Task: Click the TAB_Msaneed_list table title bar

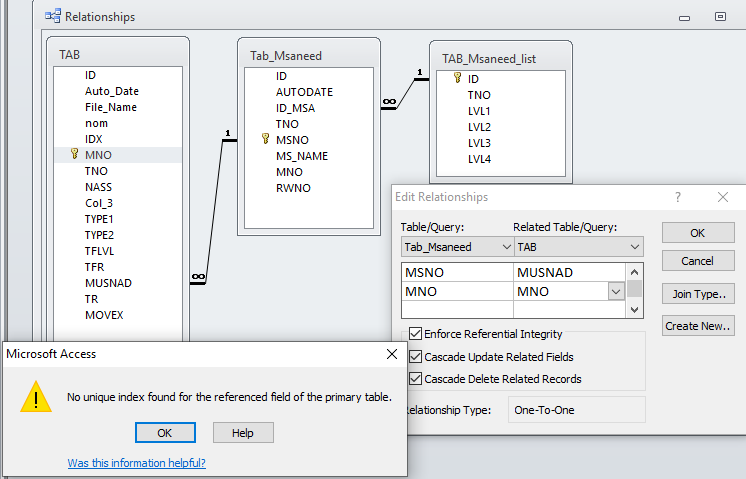Action: (x=501, y=58)
